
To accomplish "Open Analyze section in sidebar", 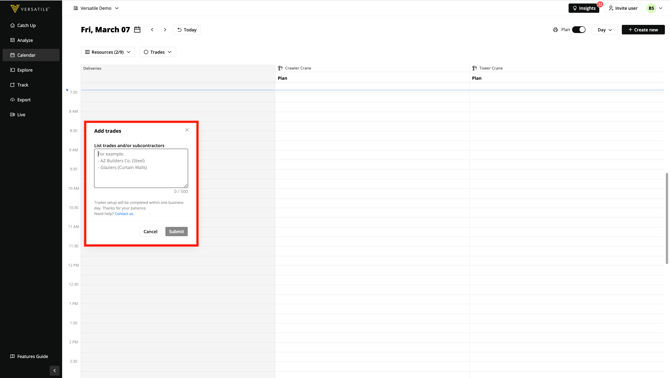I will (21, 40).
